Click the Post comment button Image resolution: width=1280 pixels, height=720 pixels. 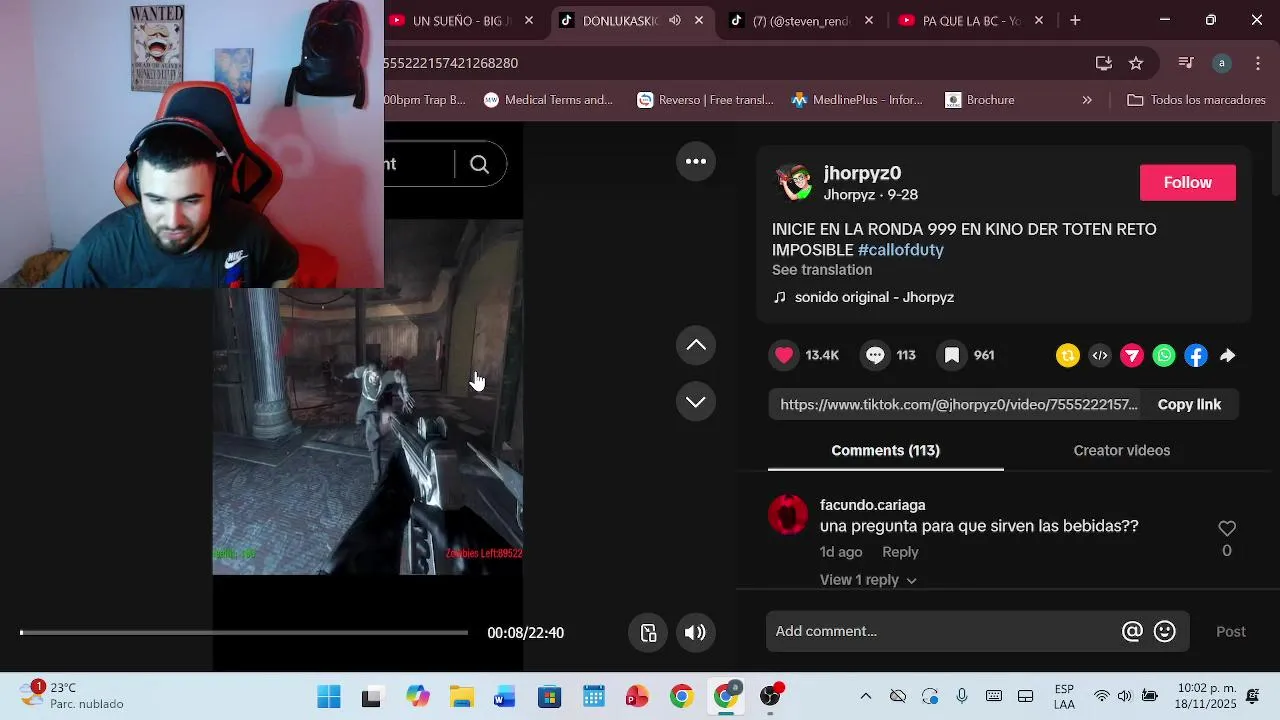pyautogui.click(x=1231, y=631)
